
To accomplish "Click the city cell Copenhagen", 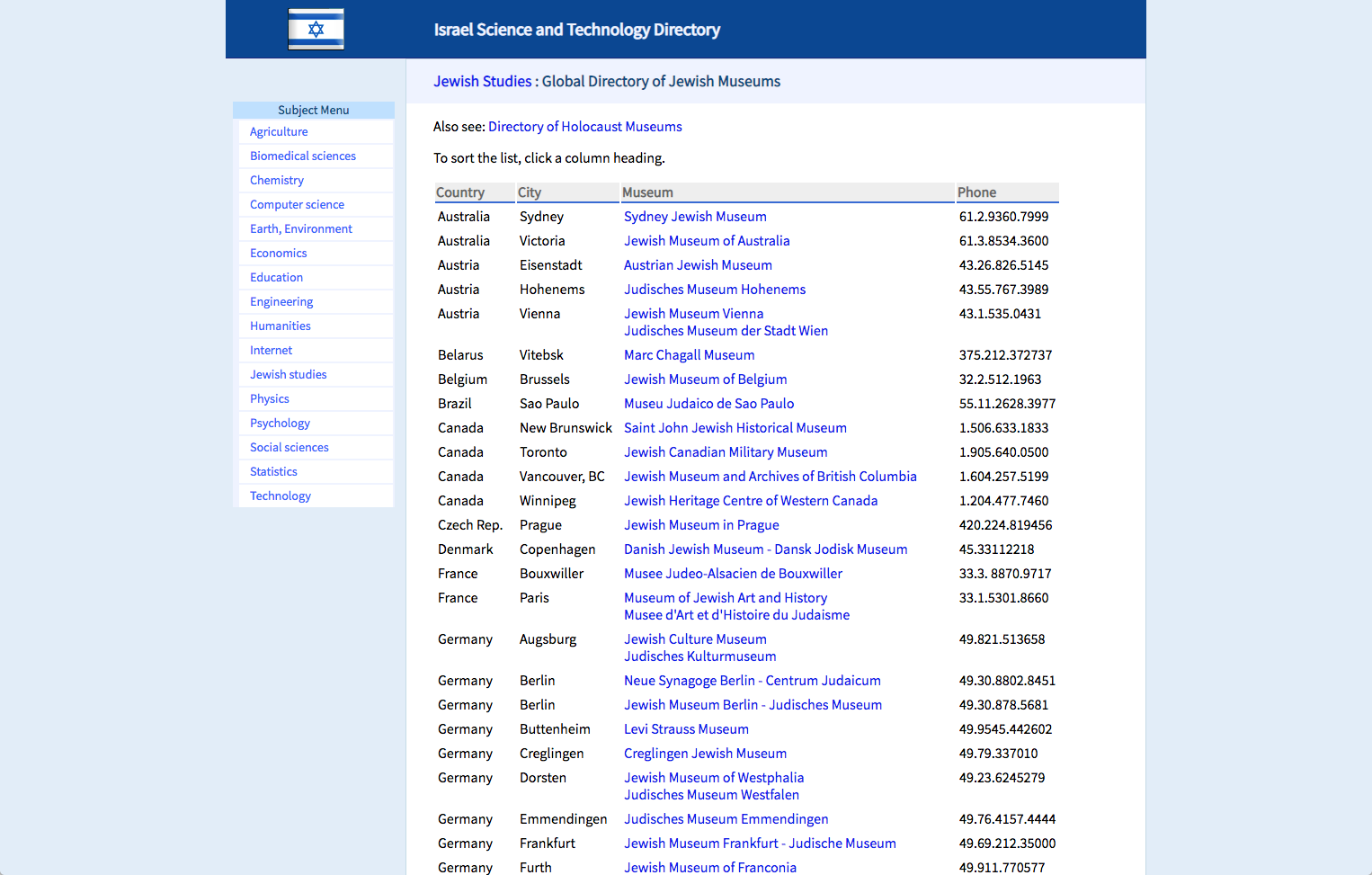I will (557, 549).
